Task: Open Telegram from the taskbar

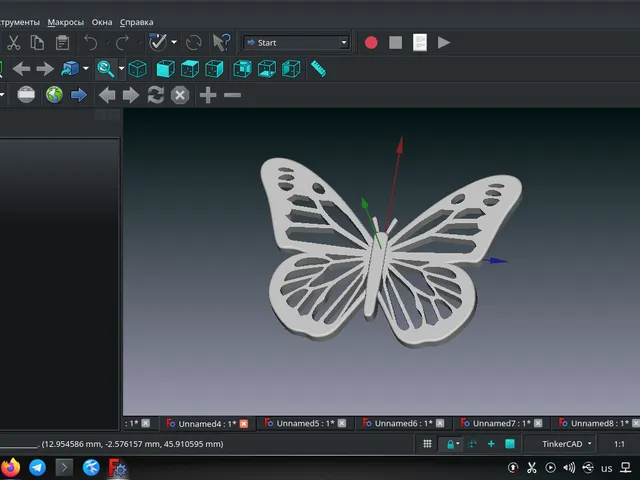Action: (x=38, y=467)
